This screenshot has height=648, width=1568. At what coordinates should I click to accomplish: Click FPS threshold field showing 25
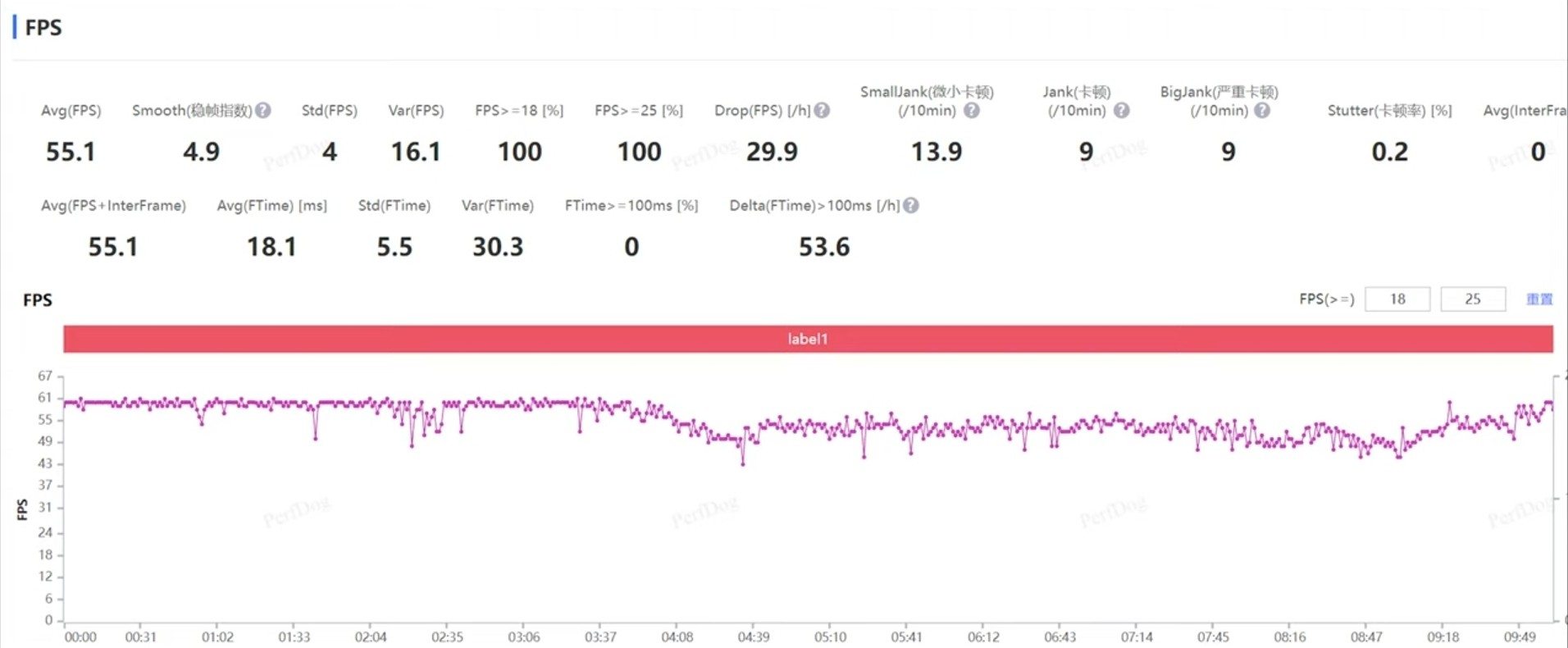pyautogui.click(x=1473, y=299)
